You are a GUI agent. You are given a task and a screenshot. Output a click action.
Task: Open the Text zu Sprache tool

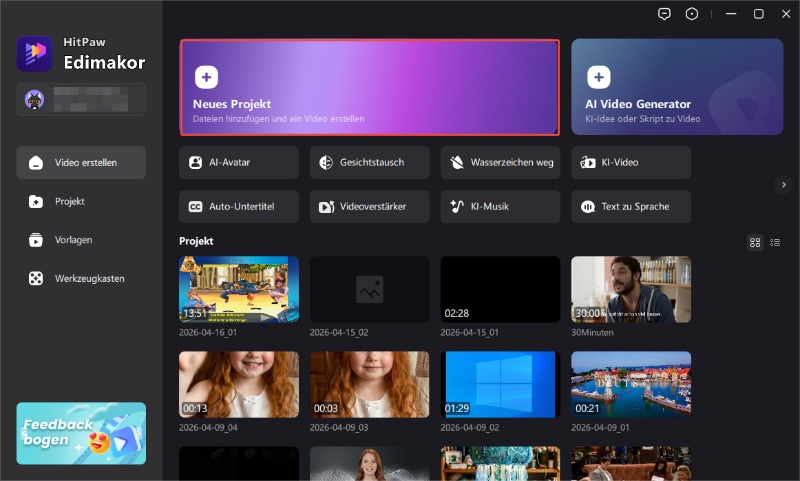(x=631, y=207)
